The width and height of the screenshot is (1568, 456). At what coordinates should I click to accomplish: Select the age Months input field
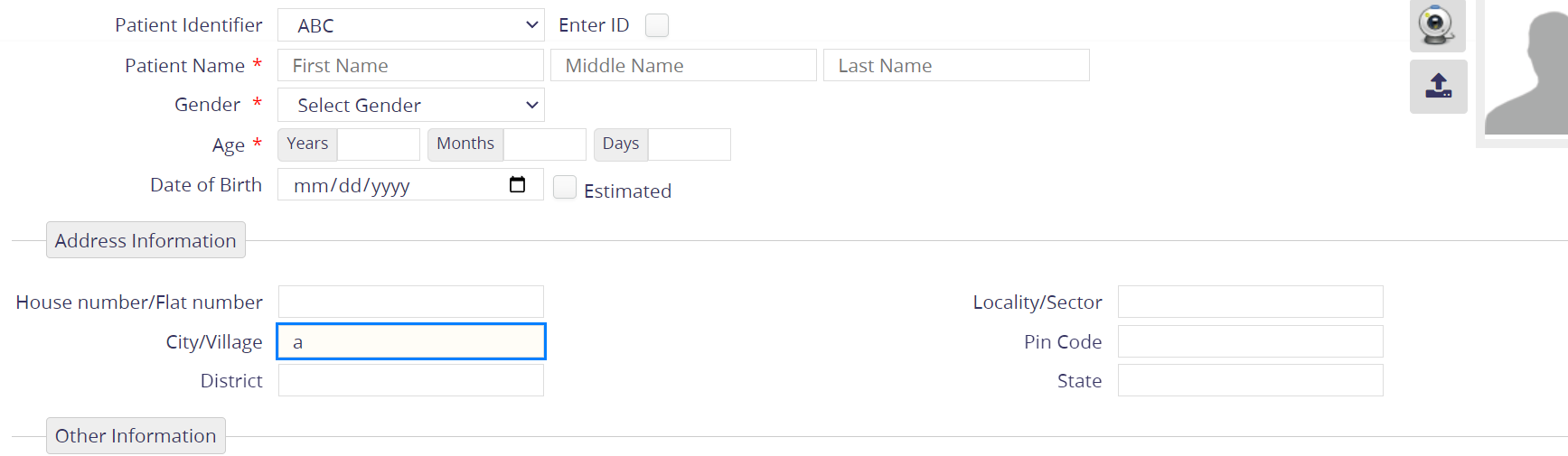click(x=544, y=144)
